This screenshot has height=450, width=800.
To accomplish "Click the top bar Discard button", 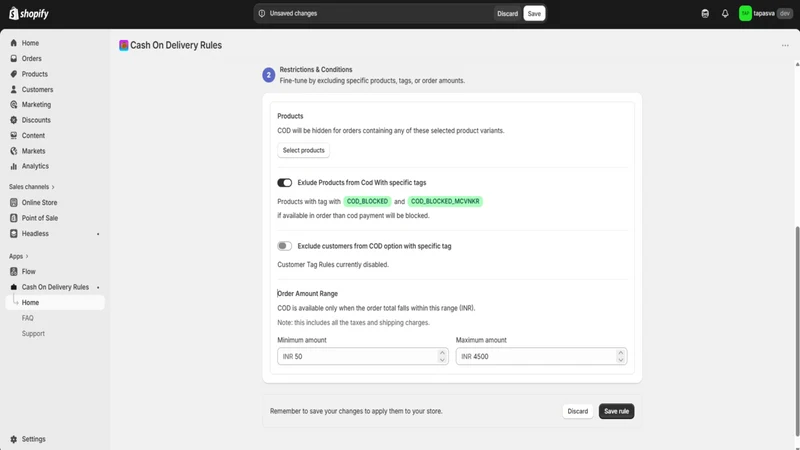I will point(507,14).
